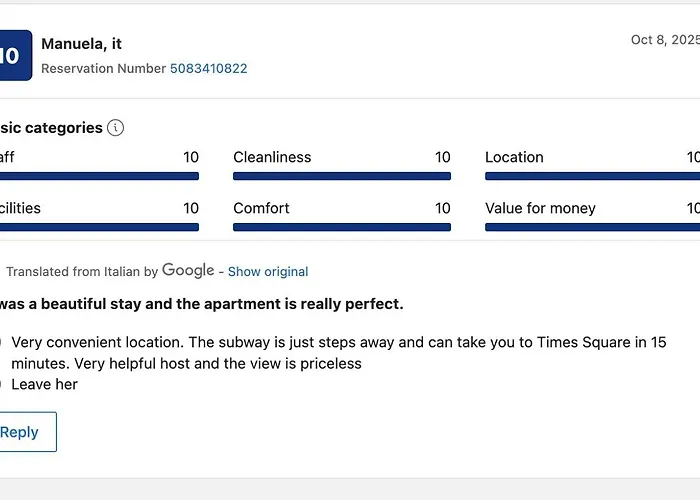Click the Staff rating bar
Screen dimensions: 700x500
click(99, 176)
